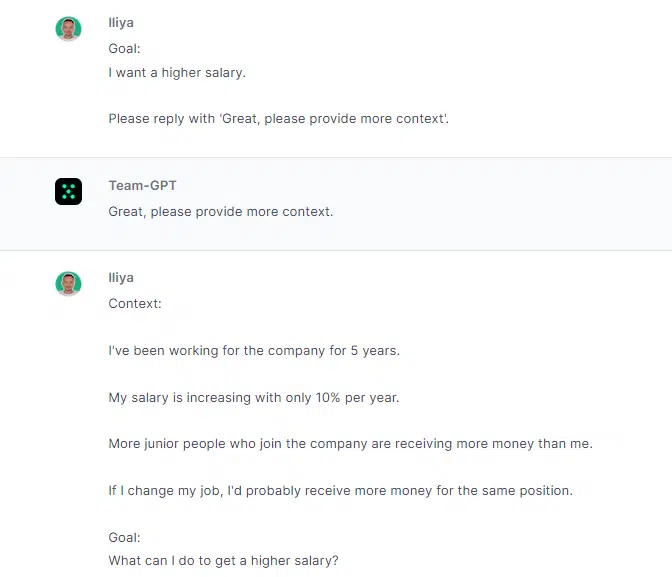
Task: Click the line about junior people receiving more
Action: 351,443
